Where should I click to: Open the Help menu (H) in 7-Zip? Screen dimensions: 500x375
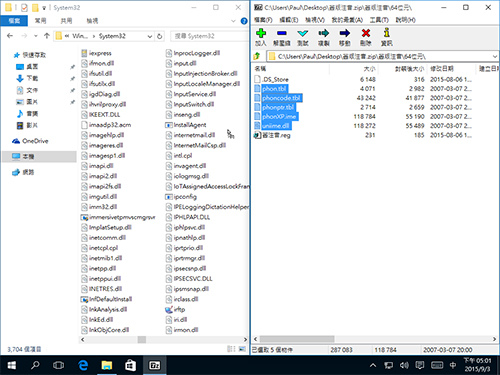click(x=405, y=20)
